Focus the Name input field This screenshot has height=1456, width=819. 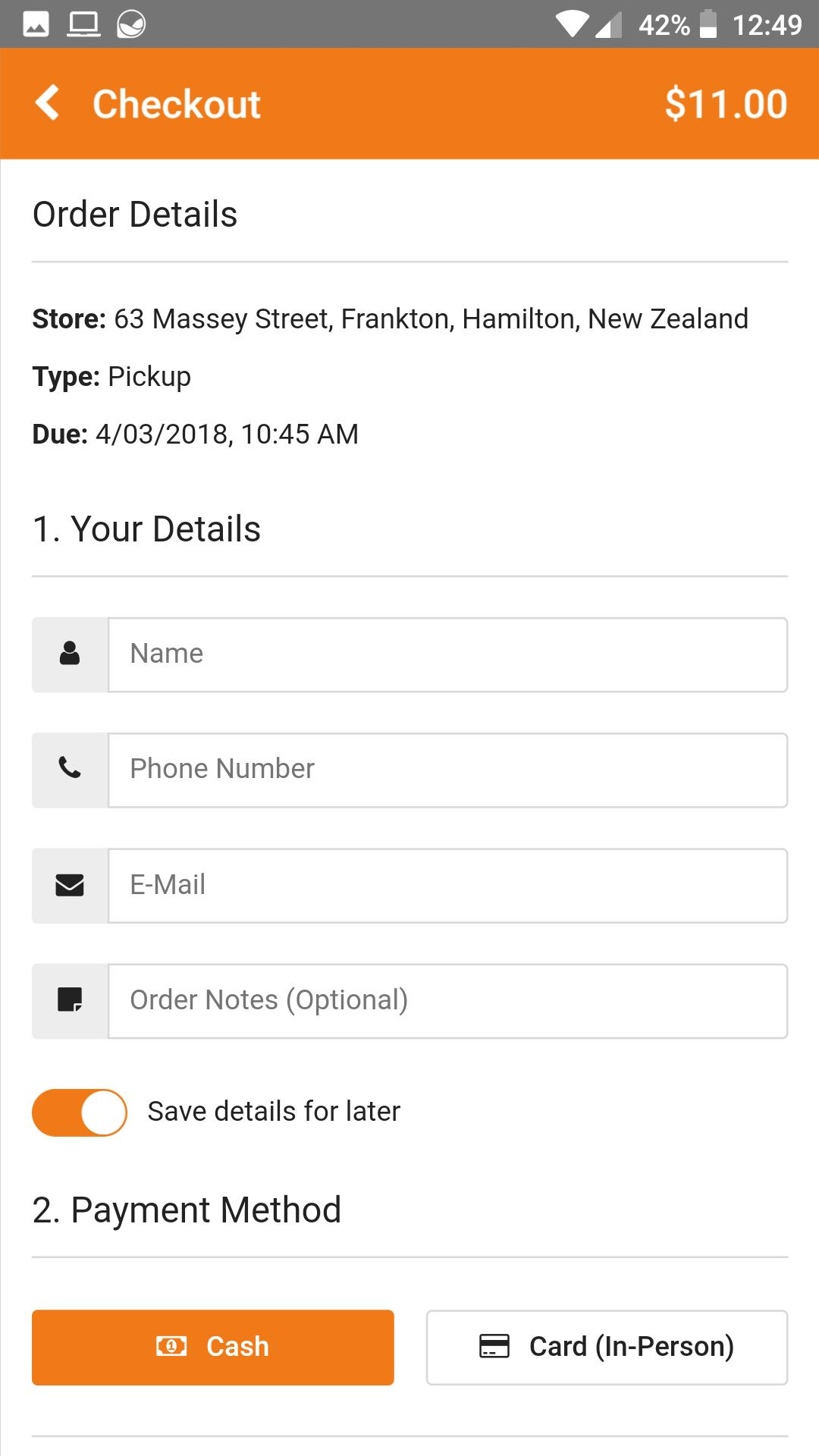[x=448, y=654]
